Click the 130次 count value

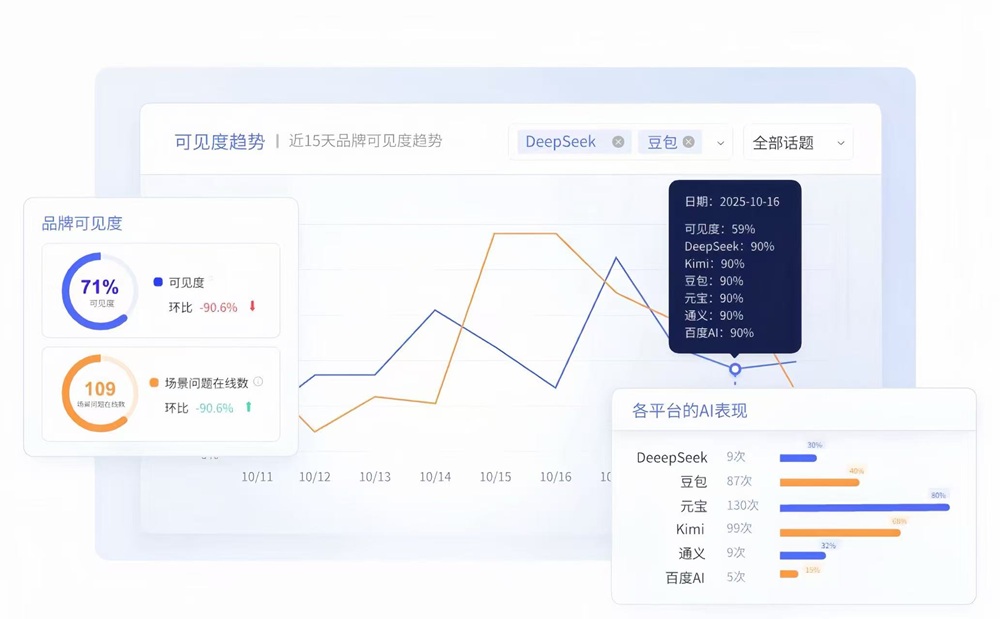[x=742, y=505]
